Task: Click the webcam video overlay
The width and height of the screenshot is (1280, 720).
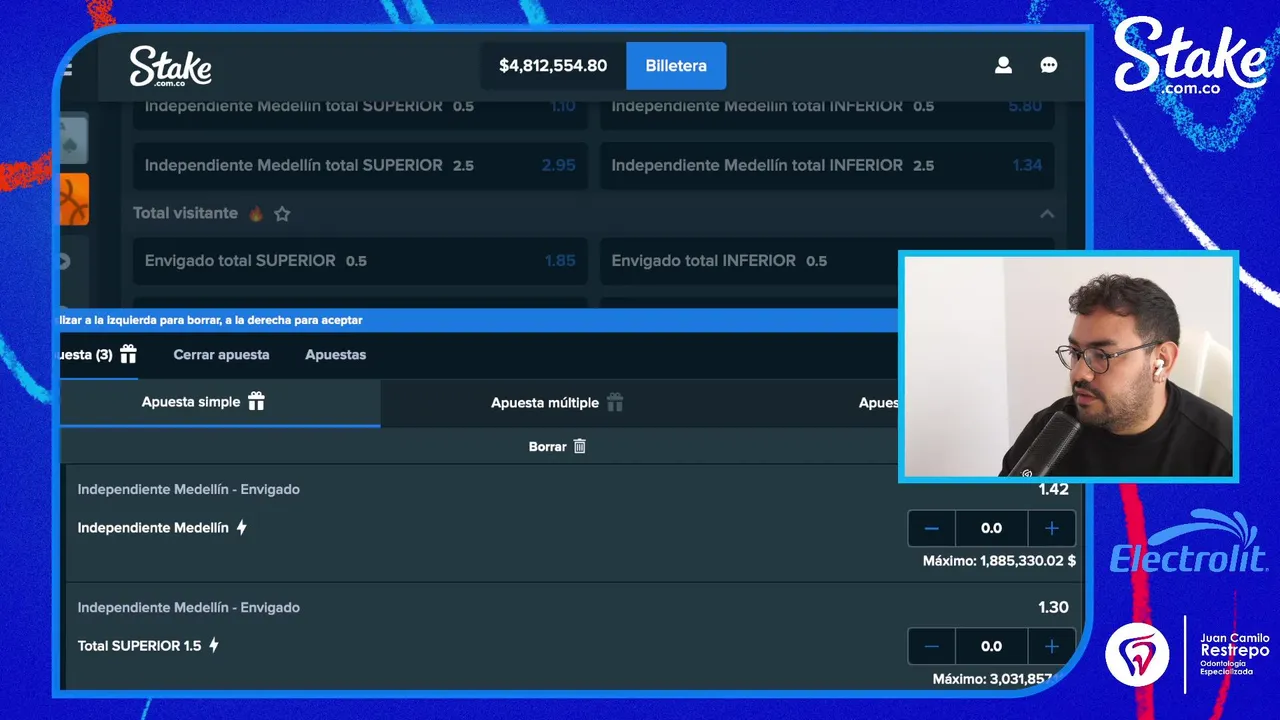Action: pyautogui.click(x=1068, y=366)
